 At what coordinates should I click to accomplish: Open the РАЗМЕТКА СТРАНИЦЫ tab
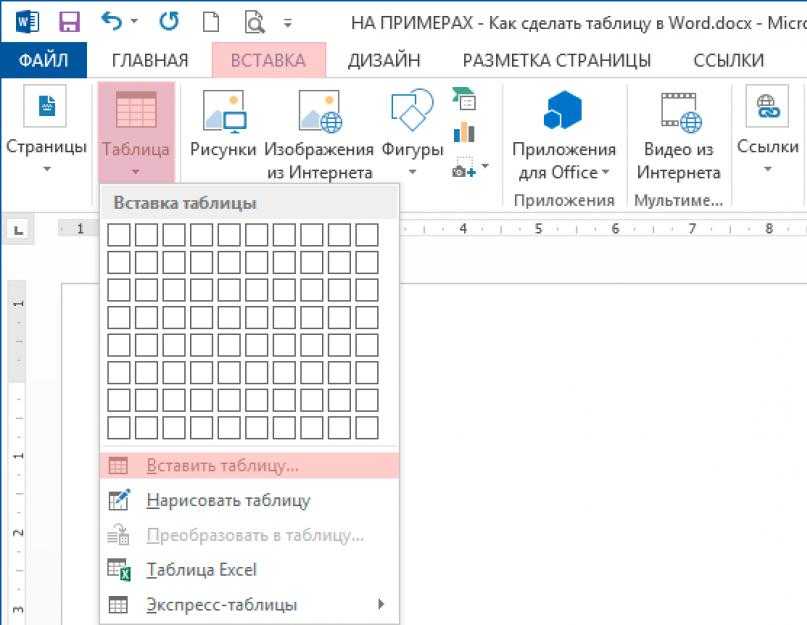click(x=561, y=60)
